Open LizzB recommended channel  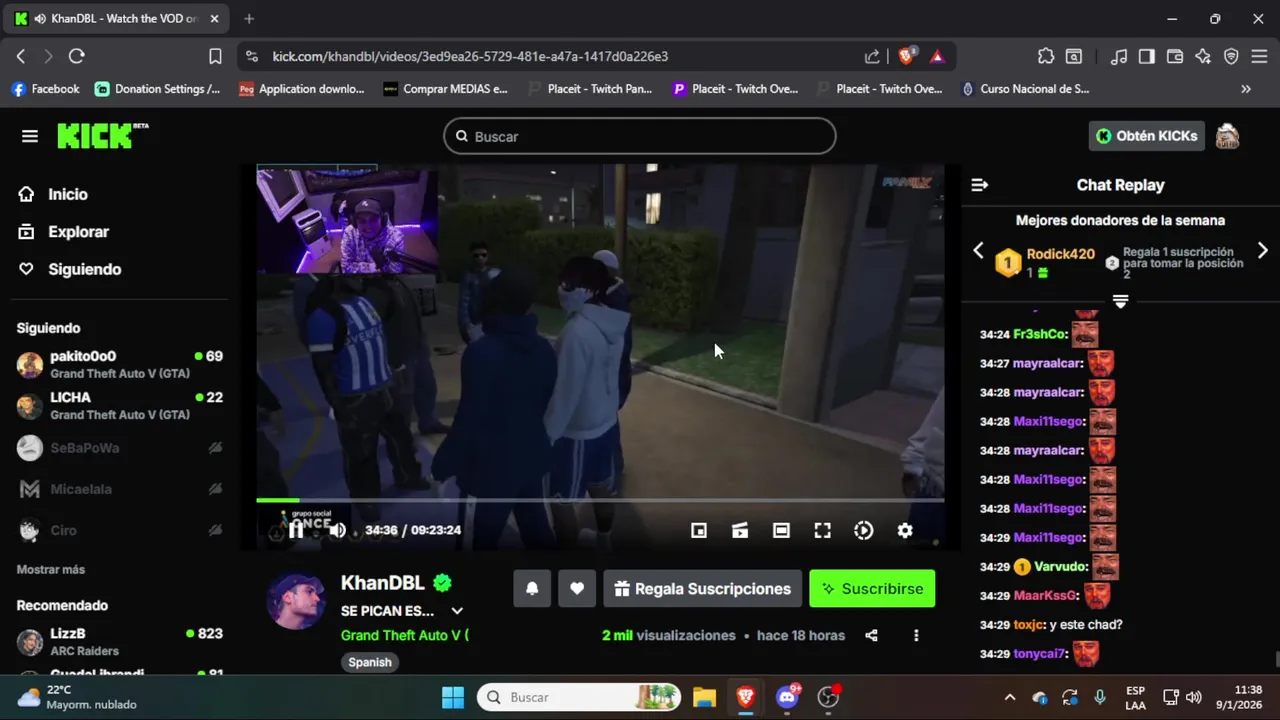coord(120,641)
